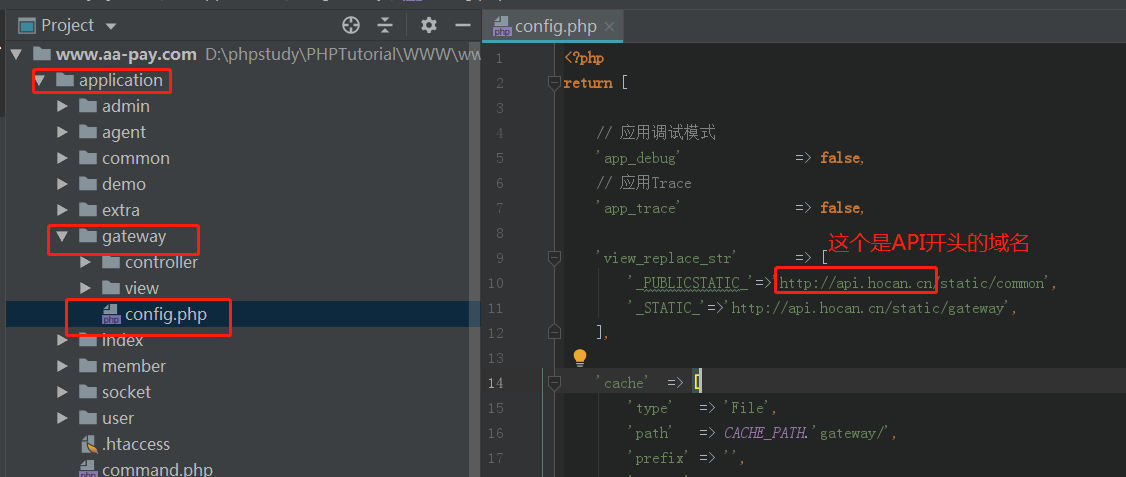1126x477 pixels.
Task: Click the config.php PHP file icon in tree
Action: pyautogui.click(x=111, y=314)
